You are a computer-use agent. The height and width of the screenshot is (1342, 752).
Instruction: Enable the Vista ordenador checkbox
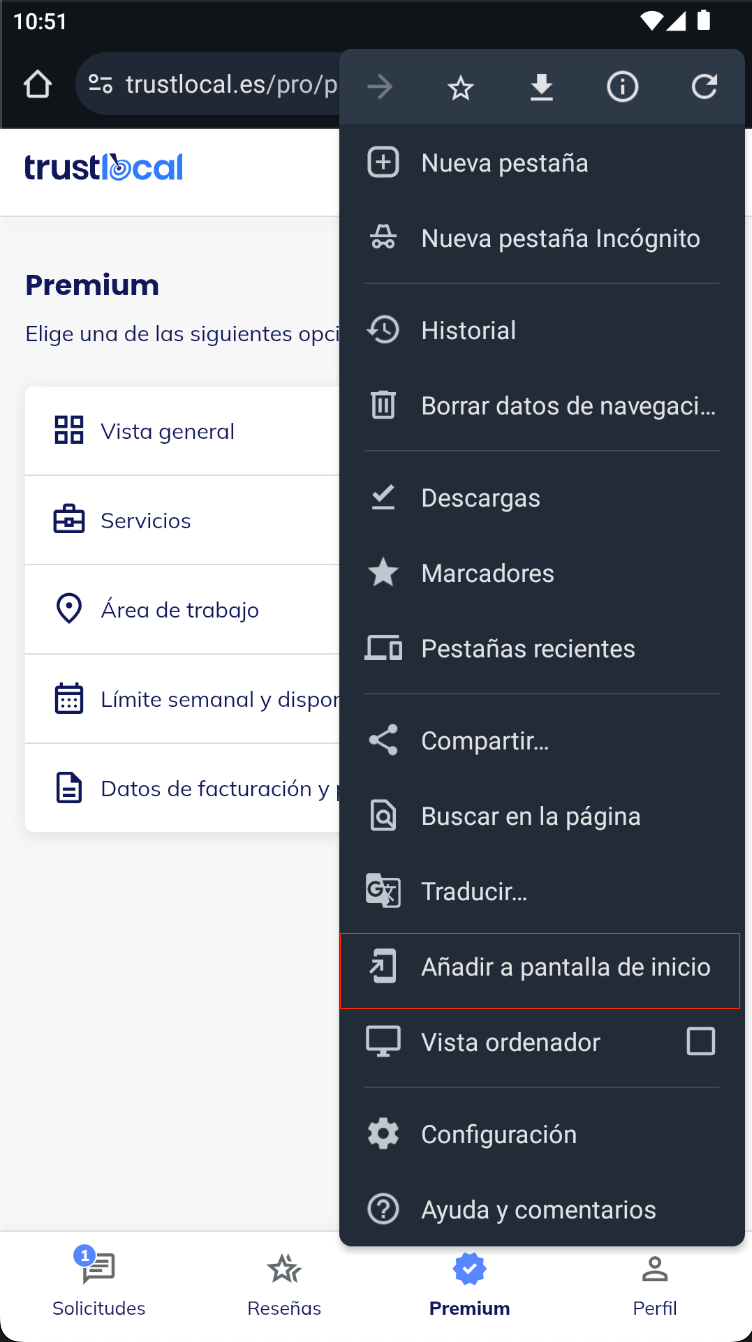[701, 1042]
